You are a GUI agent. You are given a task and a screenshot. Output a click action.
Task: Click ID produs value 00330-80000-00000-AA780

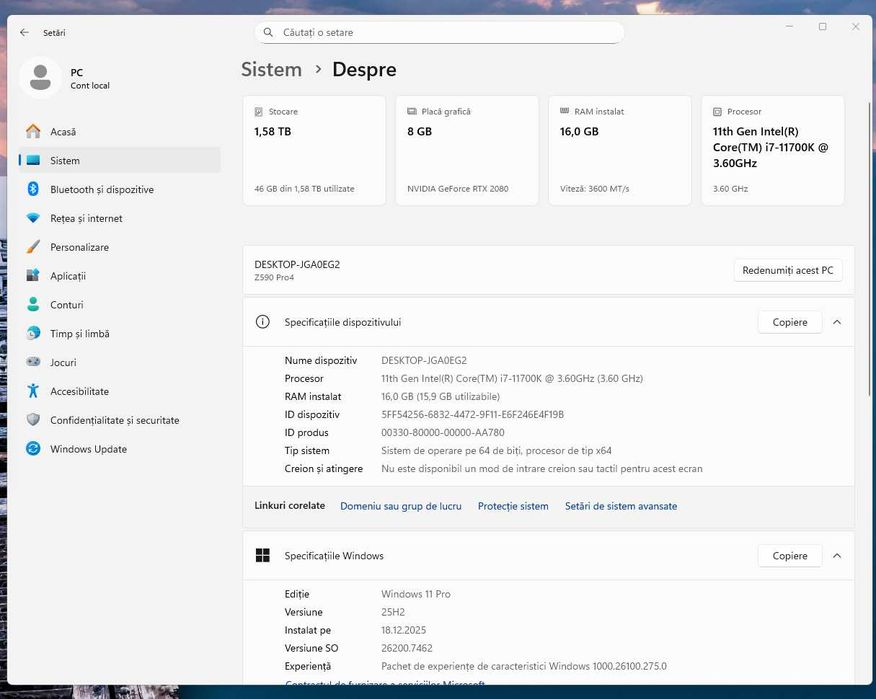443,432
